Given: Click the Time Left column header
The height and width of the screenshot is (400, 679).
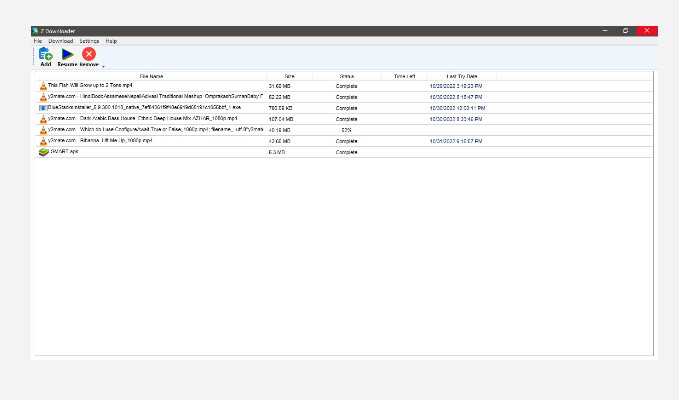Looking at the screenshot, I should click(x=404, y=76).
